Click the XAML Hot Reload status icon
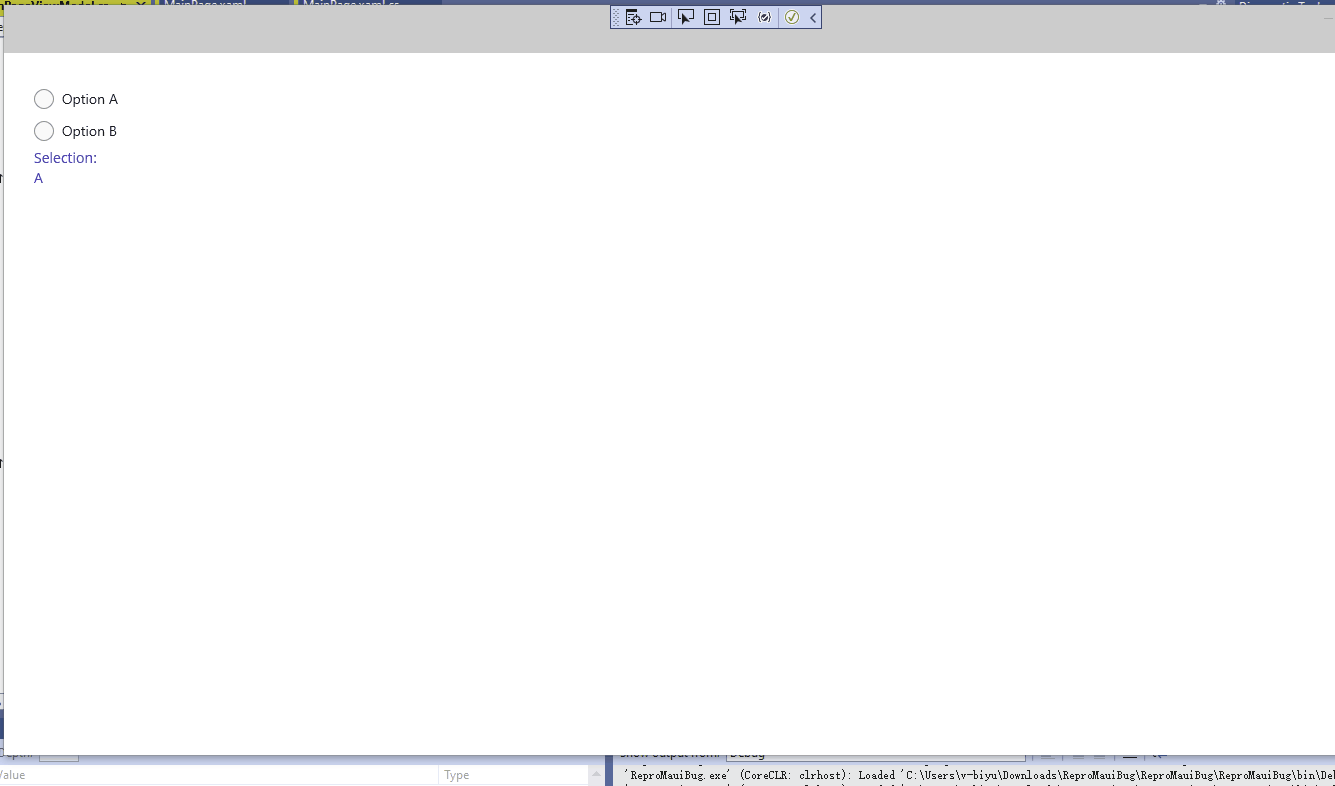1335x786 pixels. [x=764, y=17]
